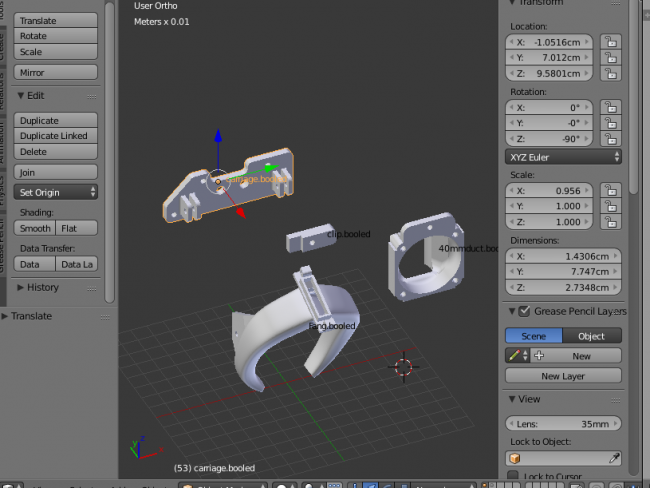Click the Duplicate Linked button
This screenshot has width=650, height=488.
pyautogui.click(x=54, y=136)
